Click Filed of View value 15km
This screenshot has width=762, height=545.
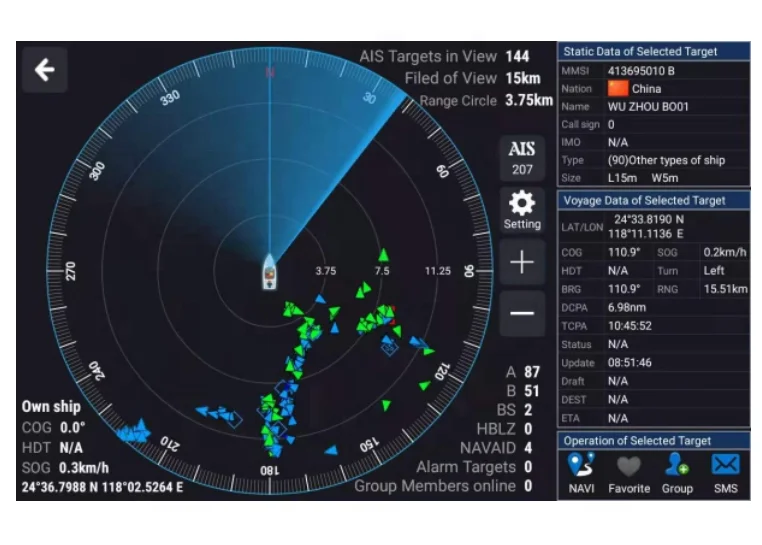pos(522,78)
